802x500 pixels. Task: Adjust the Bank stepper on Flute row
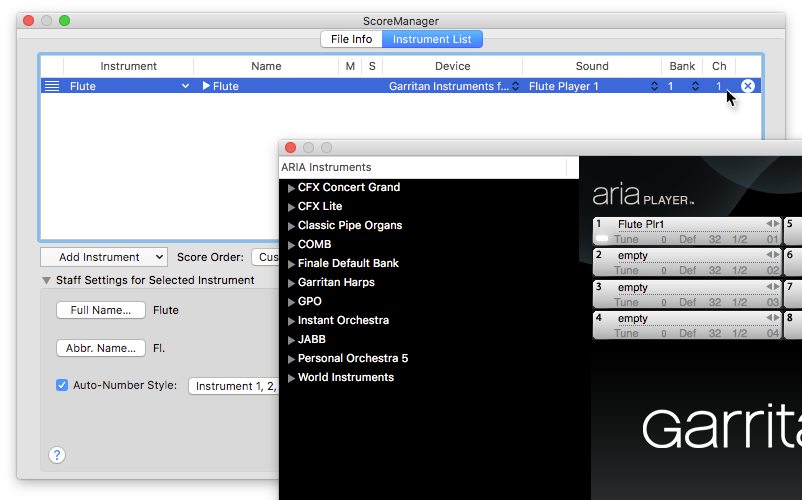pos(695,86)
